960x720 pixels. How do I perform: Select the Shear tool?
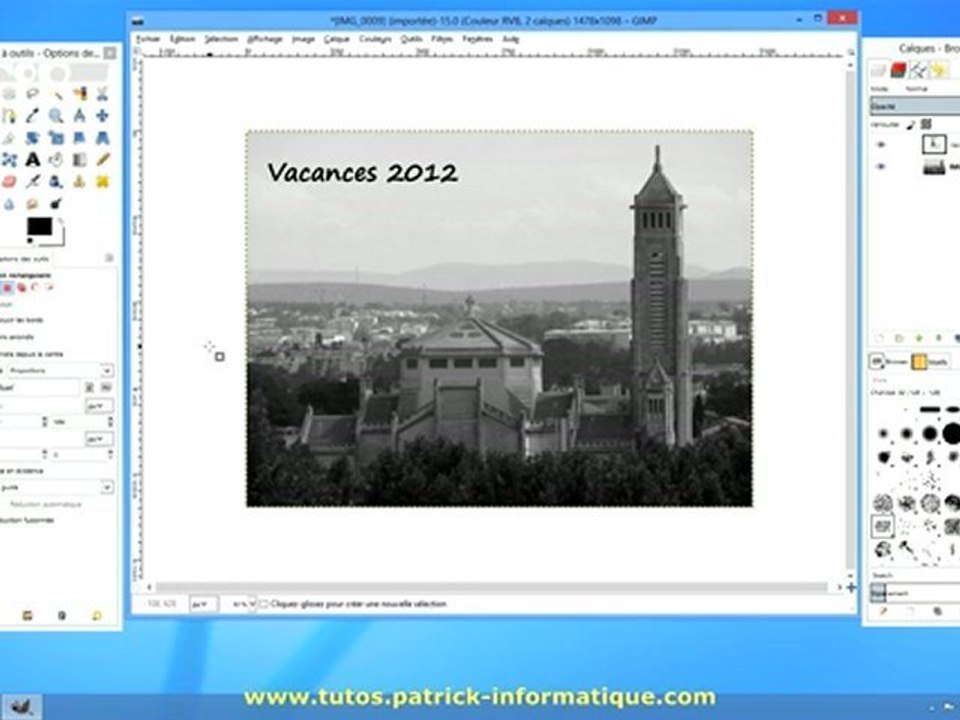[x=80, y=138]
